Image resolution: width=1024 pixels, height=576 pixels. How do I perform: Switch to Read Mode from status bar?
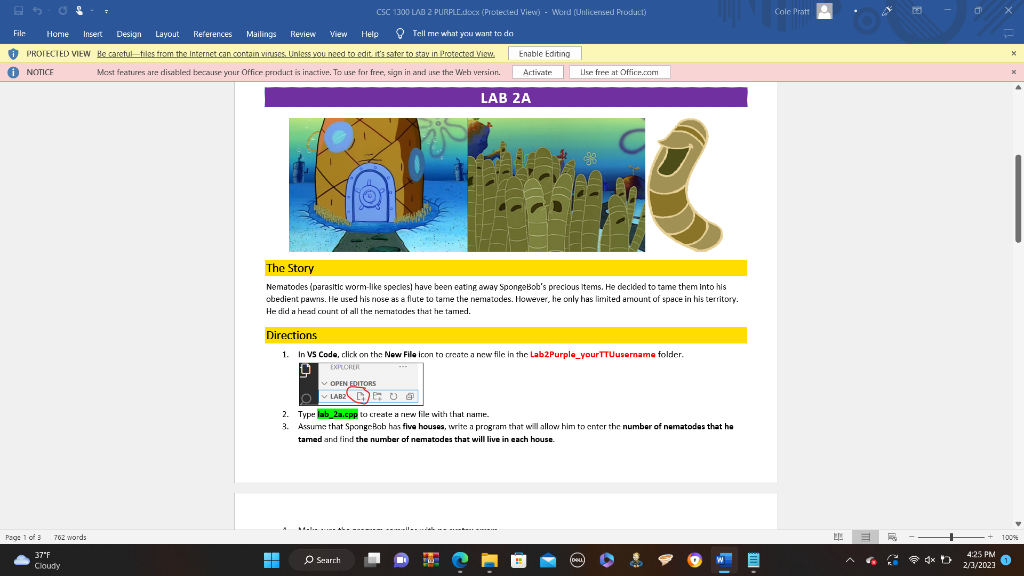coord(839,537)
